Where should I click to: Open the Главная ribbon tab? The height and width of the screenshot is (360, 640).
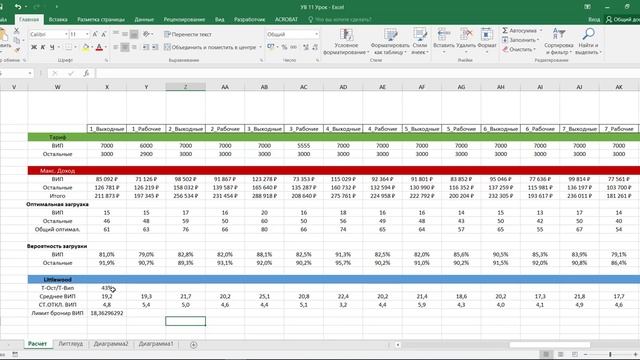(29, 19)
